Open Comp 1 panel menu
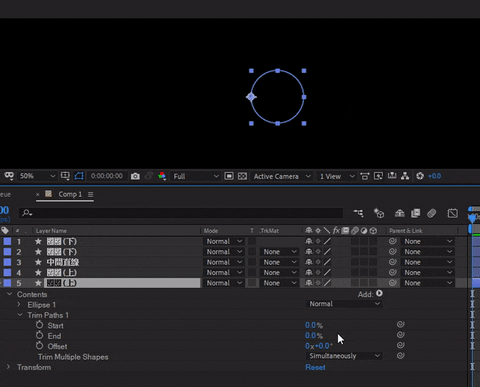 (x=91, y=194)
